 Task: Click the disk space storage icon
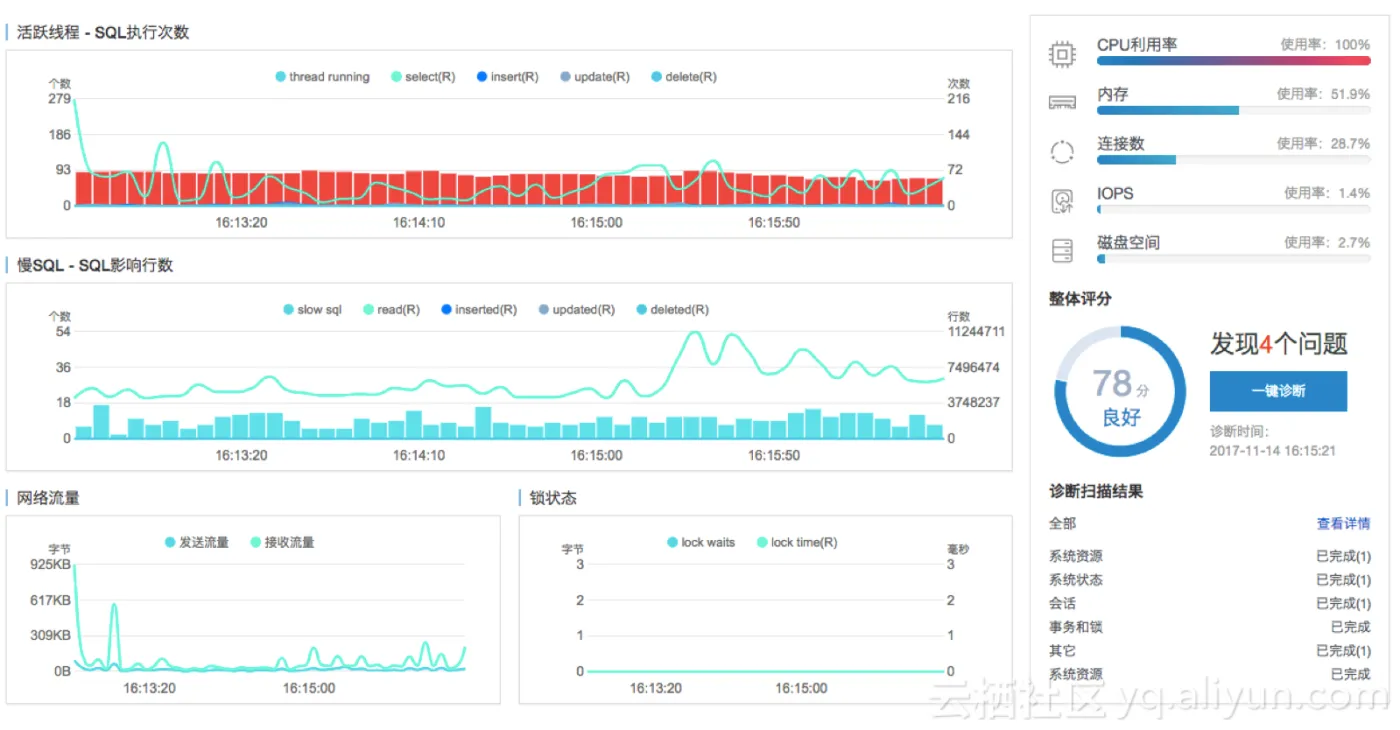pos(1062,250)
